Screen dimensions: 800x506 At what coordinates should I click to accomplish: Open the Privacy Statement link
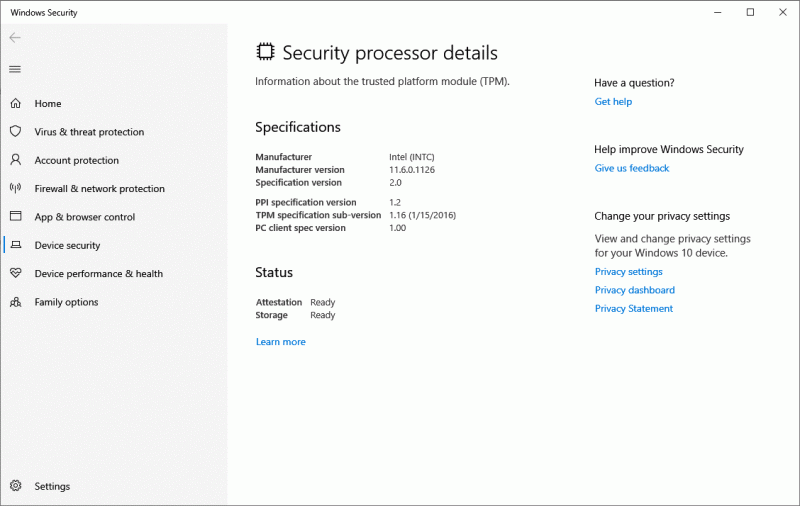pos(633,309)
